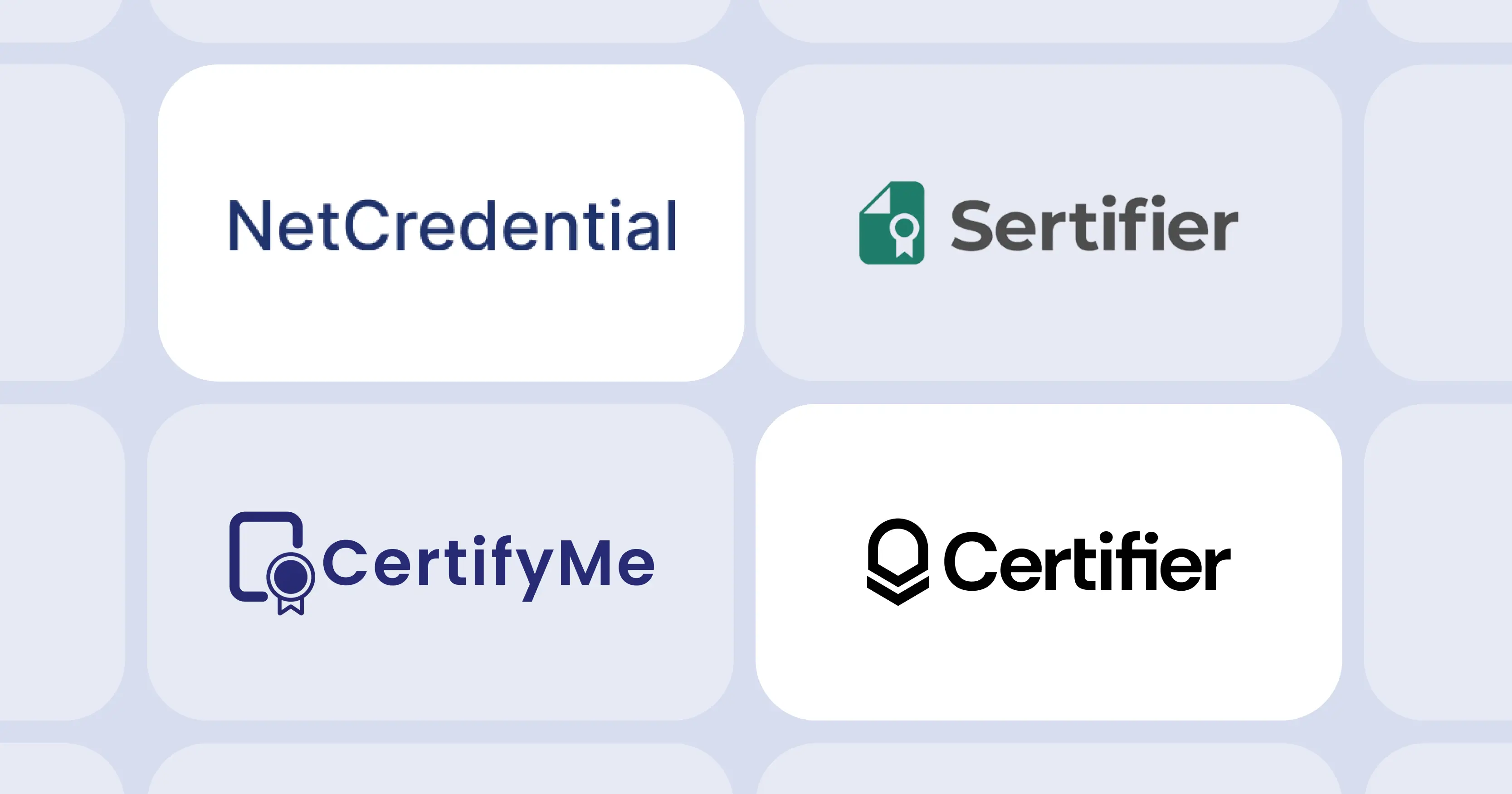The height and width of the screenshot is (794, 1512).
Task: Click the ribbon medal in CertifyMe logo
Action: [291, 578]
